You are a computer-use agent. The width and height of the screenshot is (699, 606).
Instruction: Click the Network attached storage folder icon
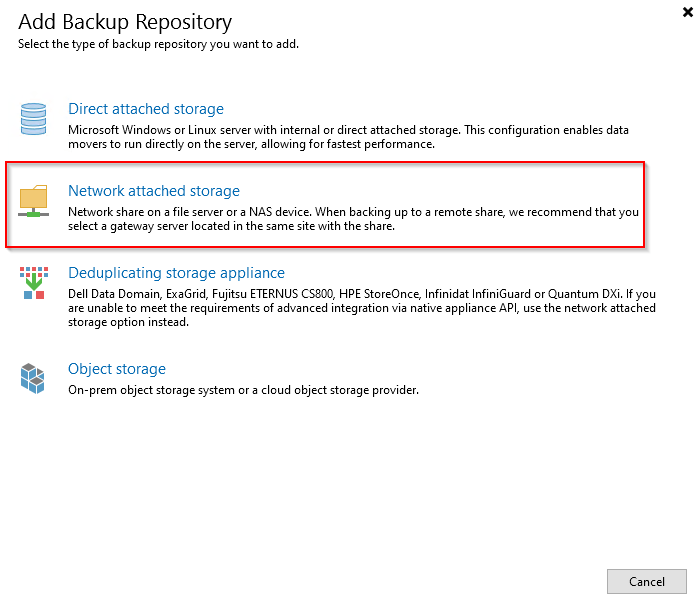click(x=34, y=200)
